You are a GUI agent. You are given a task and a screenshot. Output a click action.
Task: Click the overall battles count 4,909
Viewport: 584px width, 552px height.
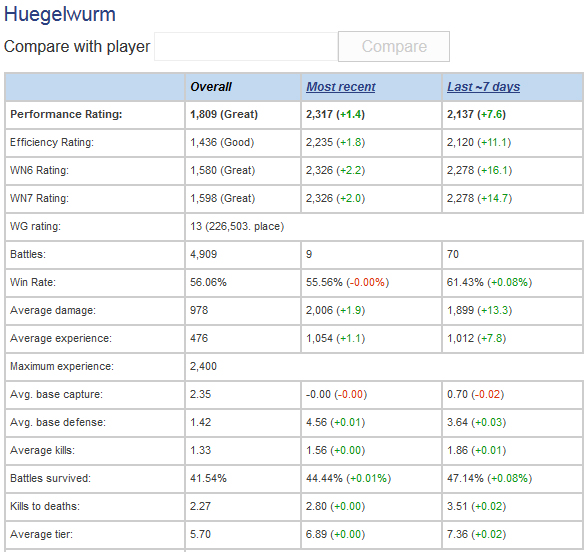(x=203, y=254)
